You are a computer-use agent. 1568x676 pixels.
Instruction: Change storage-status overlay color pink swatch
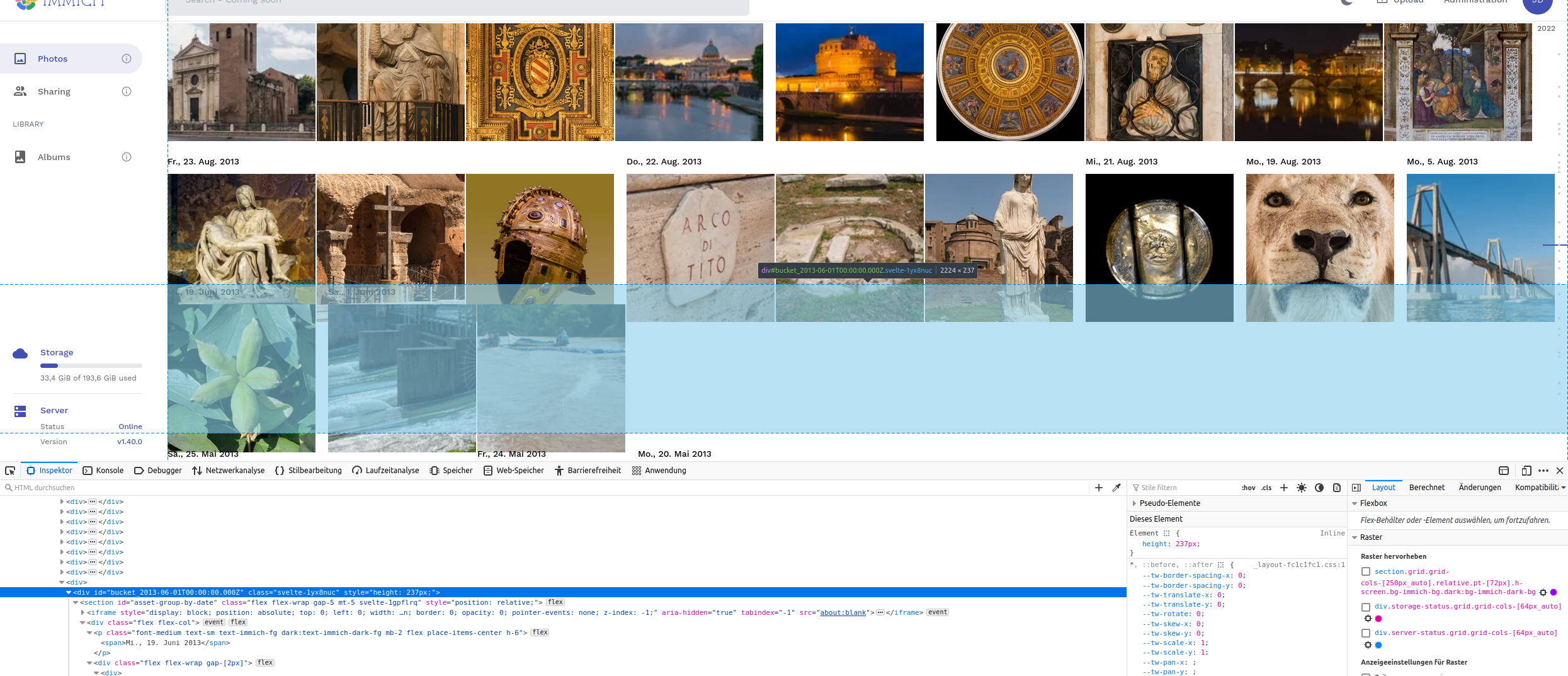pos(1378,619)
